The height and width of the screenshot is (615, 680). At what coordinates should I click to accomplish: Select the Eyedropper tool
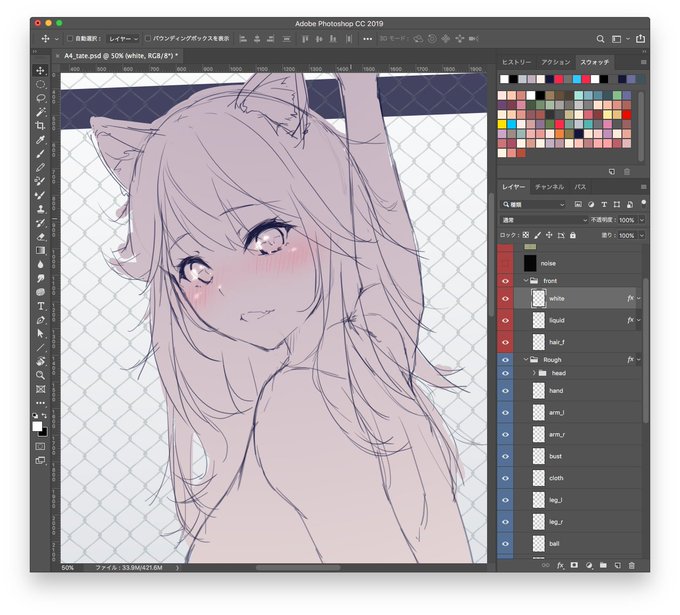[40, 140]
